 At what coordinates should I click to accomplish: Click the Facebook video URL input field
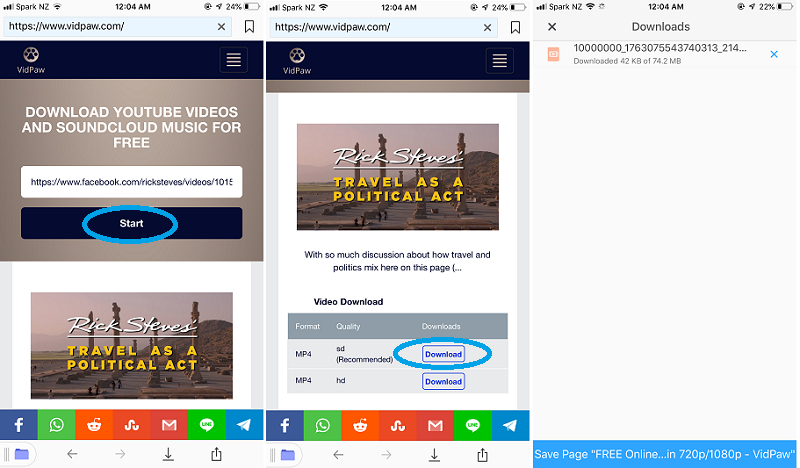click(132, 182)
